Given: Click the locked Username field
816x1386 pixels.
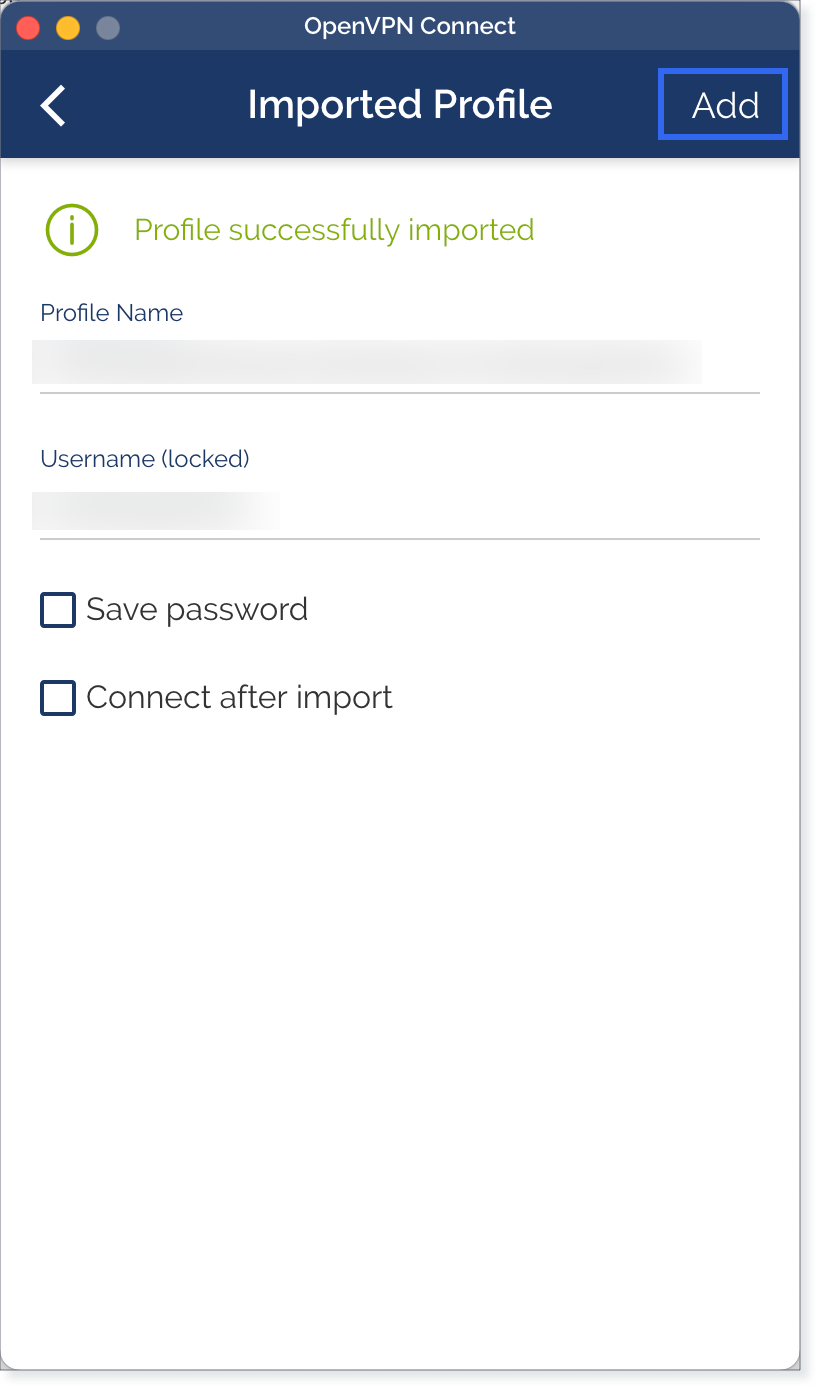Looking at the screenshot, I should coord(400,510).
